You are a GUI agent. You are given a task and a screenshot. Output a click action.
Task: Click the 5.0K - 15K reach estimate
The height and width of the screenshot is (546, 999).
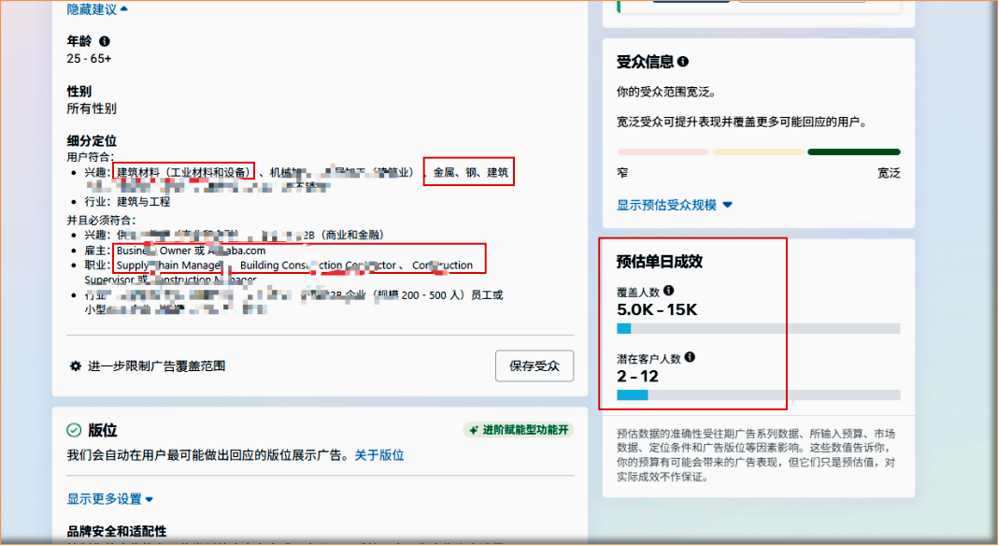(657, 310)
